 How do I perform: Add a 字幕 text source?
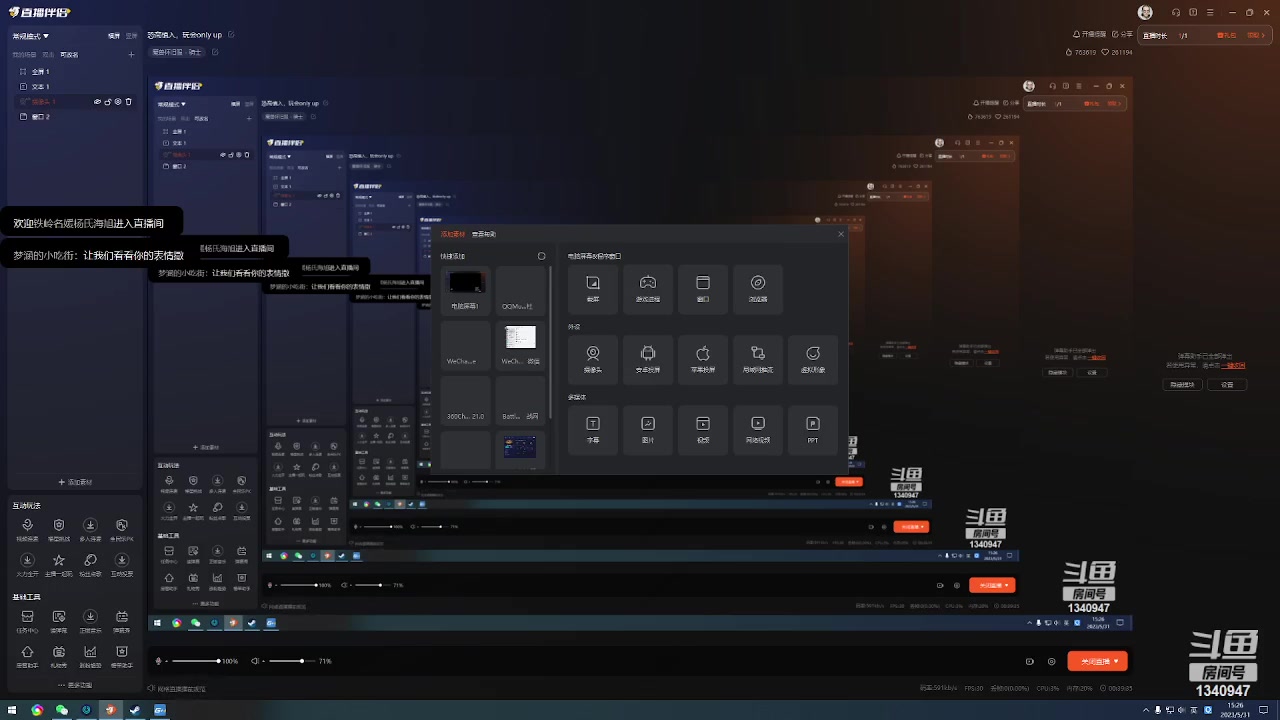point(593,430)
